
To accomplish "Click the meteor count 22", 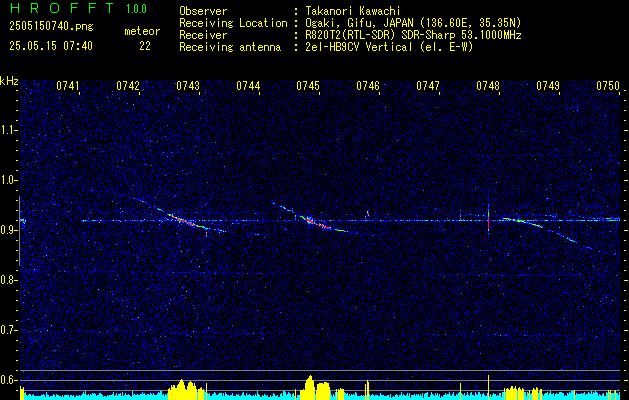I will pyautogui.click(x=145, y=46).
